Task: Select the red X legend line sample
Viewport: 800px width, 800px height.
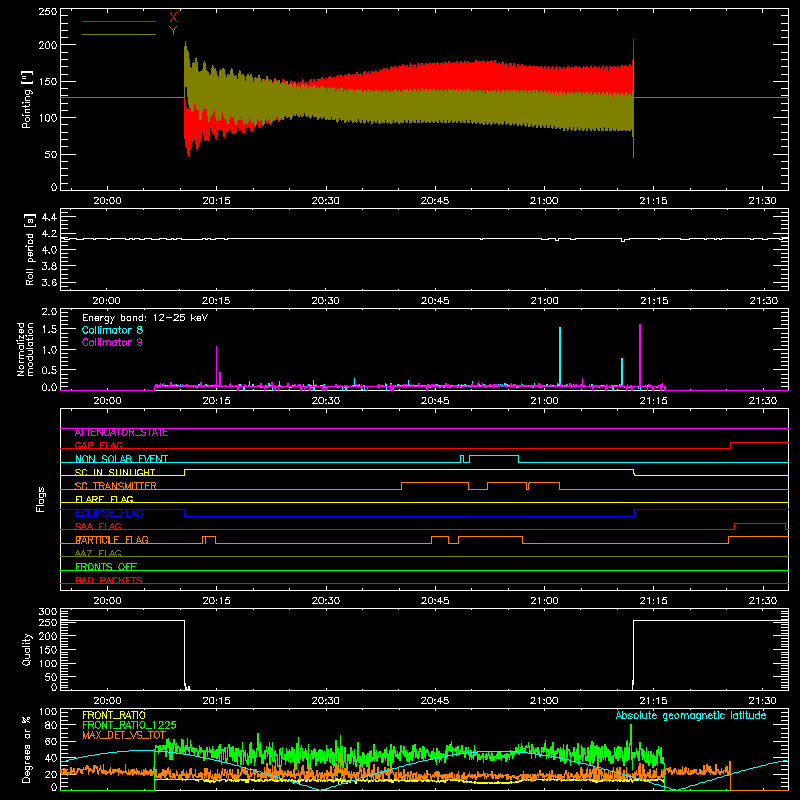Action: [118, 21]
